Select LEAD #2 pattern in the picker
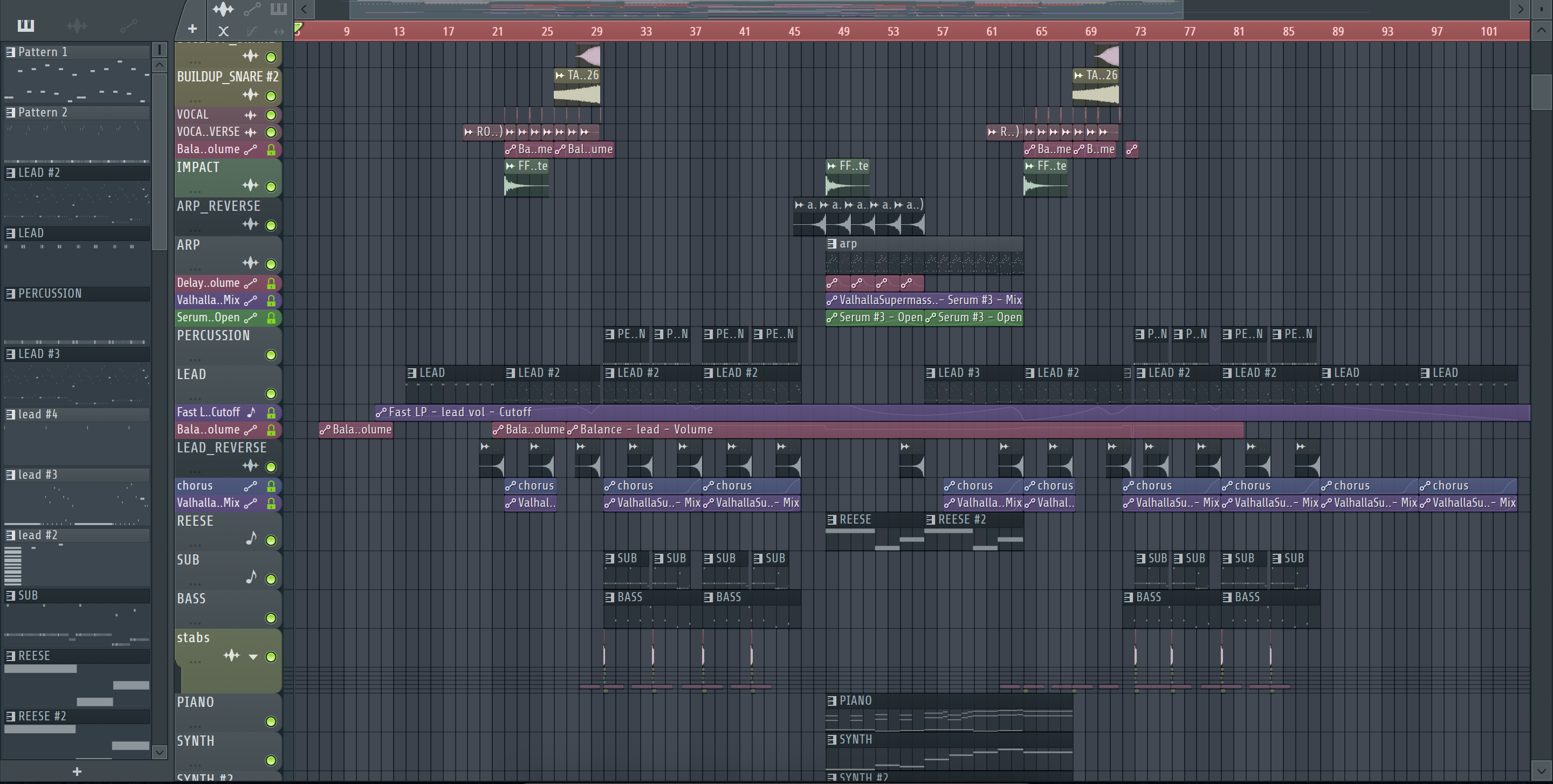The height and width of the screenshot is (784, 1553). 77,173
